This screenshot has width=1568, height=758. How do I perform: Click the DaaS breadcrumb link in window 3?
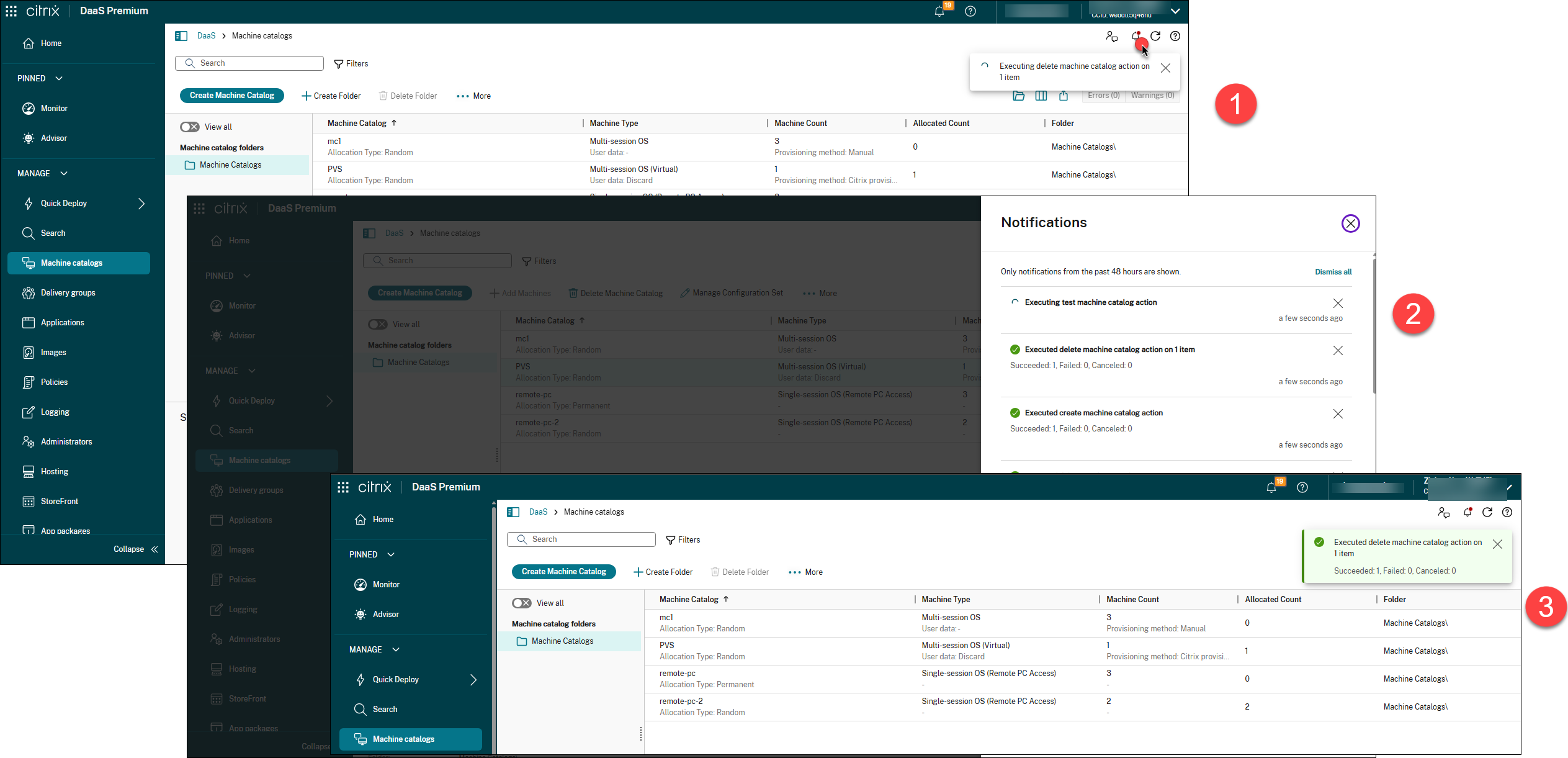(x=538, y=512)
